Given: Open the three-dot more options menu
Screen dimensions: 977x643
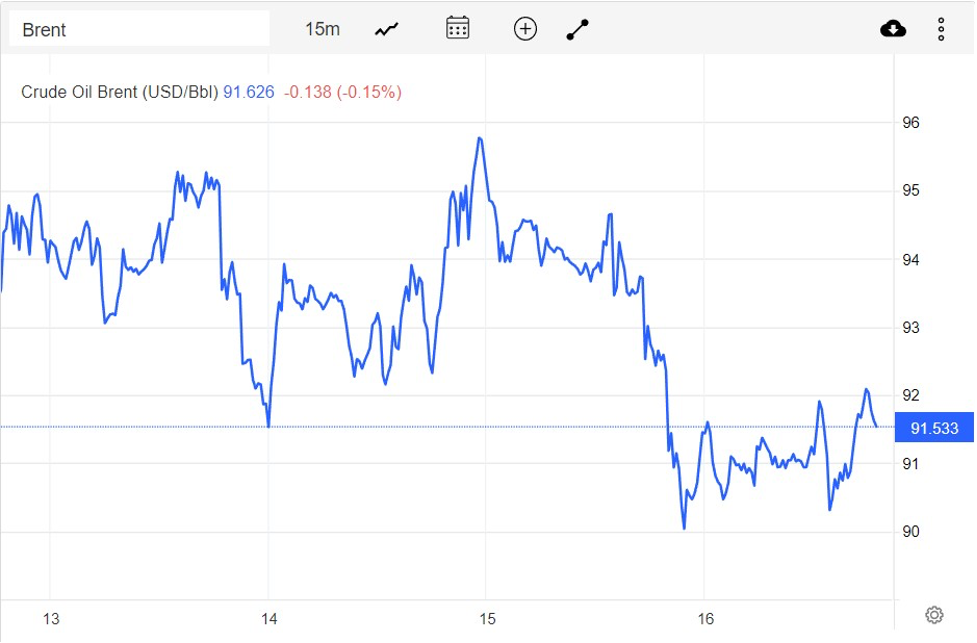Looking at the screenshot, I should pyautogui.click(x=941, y=29).
